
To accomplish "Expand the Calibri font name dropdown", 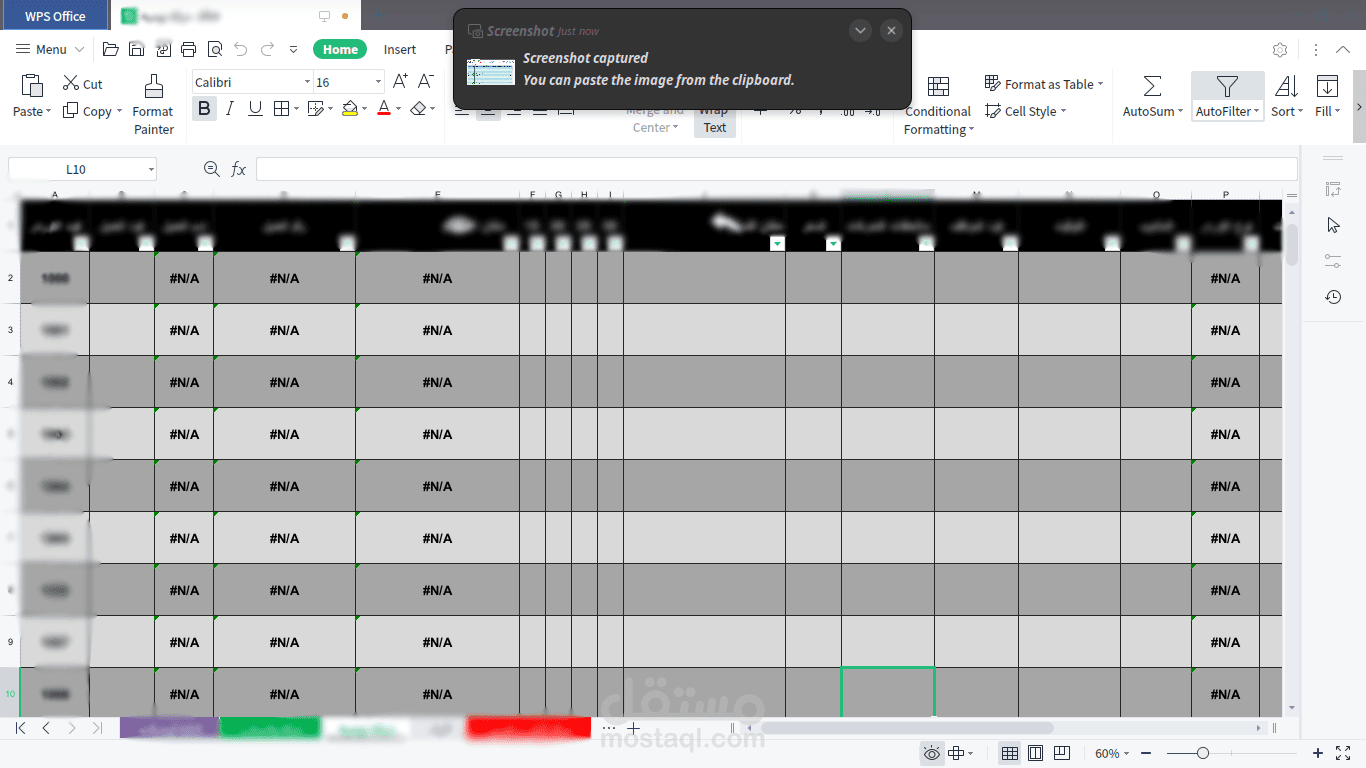I will pyautogui.click(x=307, y=82).
